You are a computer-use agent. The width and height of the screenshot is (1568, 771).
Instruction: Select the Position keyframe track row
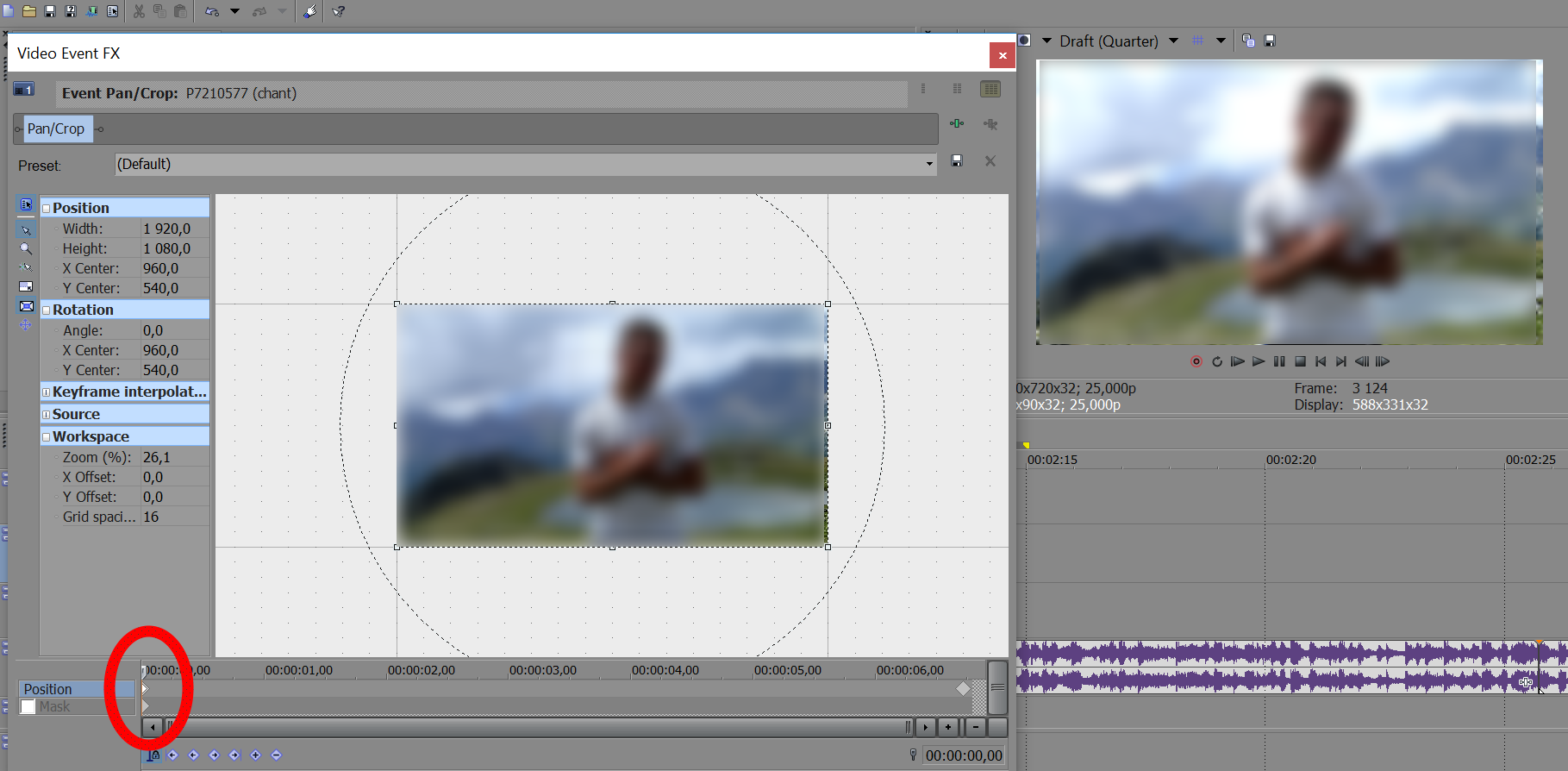coord(77,689)
